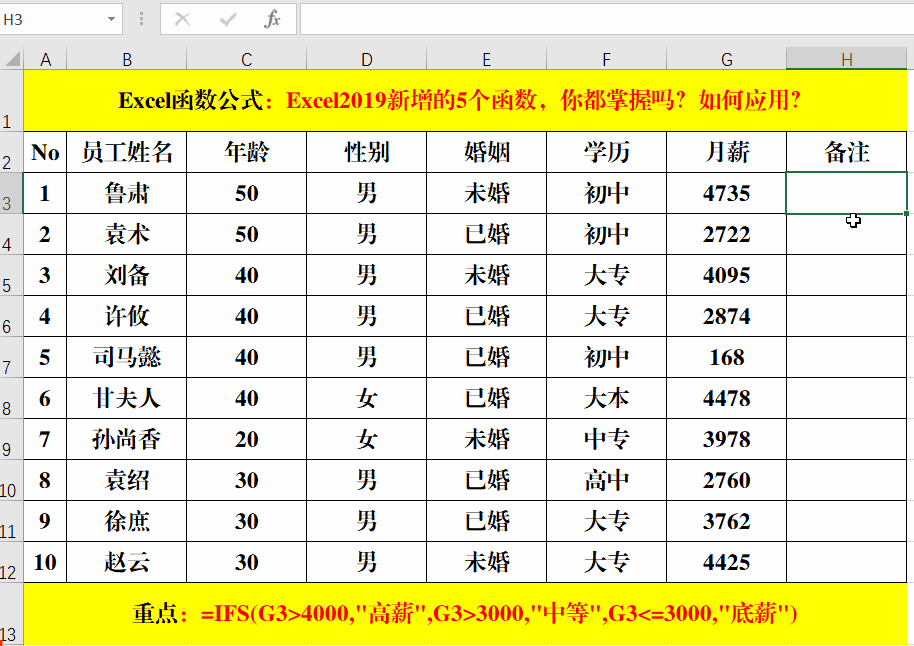Select the empty 备注 cell for 袁术

(x=846, y=234)
